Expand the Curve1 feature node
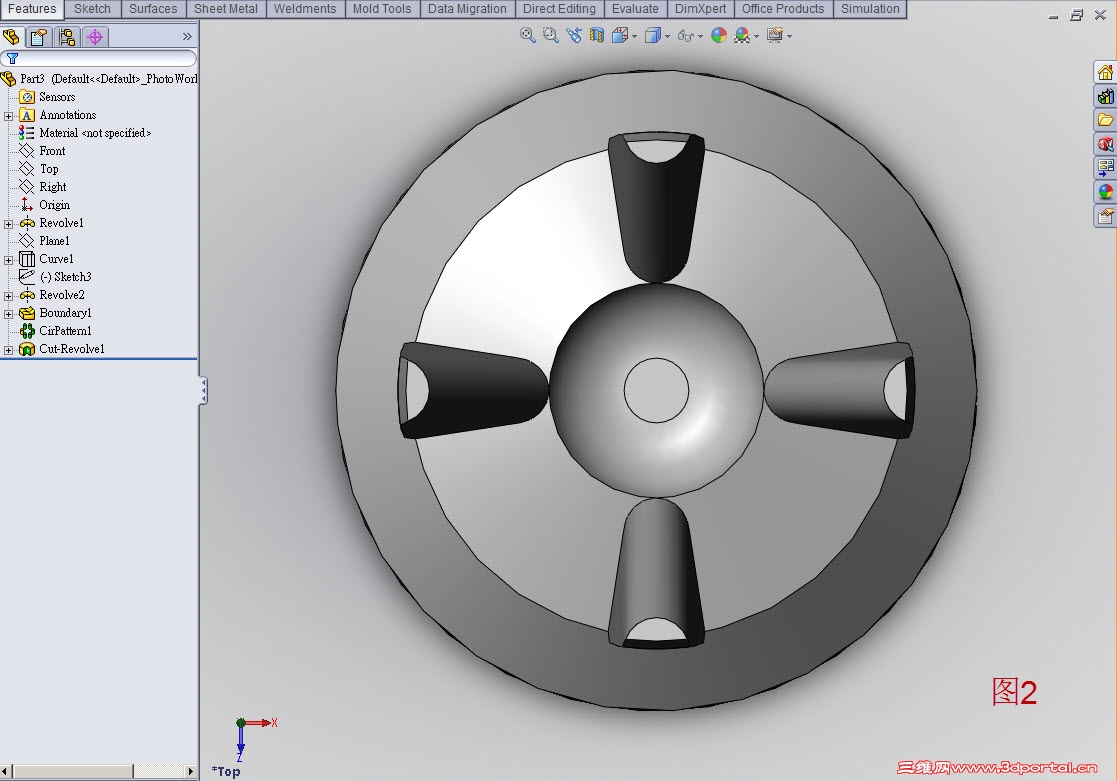Image resolution: width=1117 pixels, height=781 pixels. click(9, 260)
